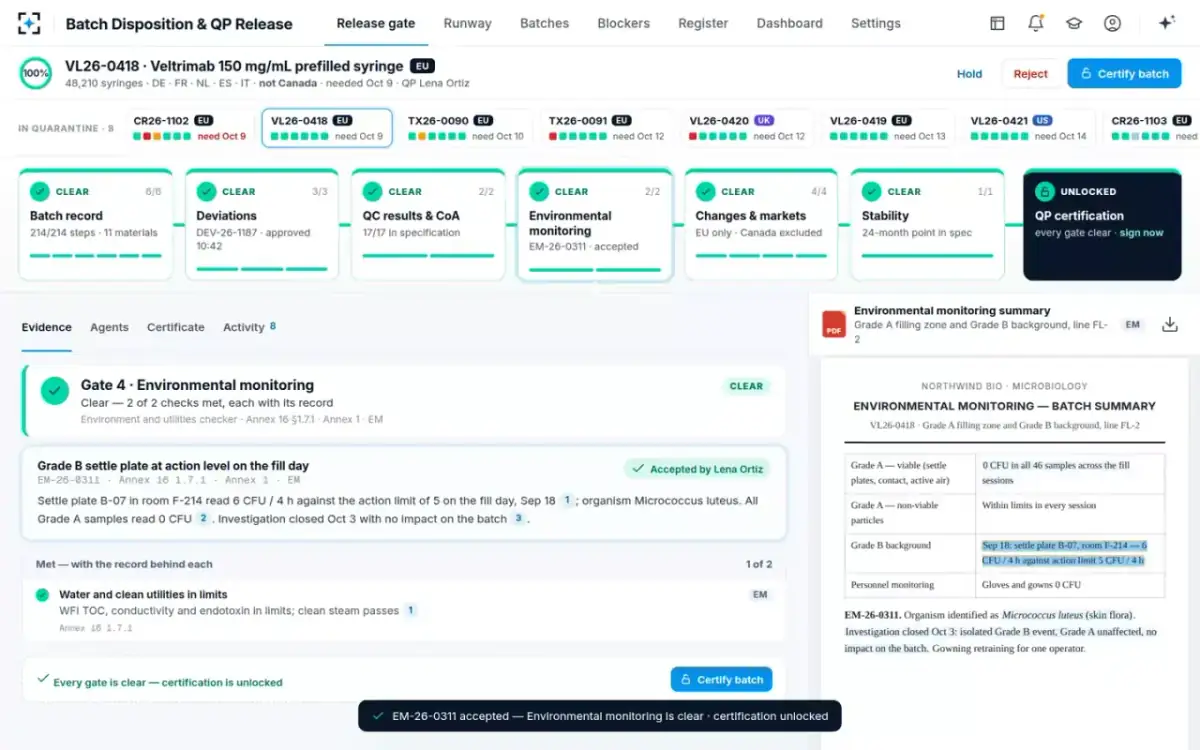Switch to the Agents sub-tab
The height and width of the screenshot is (750, 1200).
click(x=109, y=327)
